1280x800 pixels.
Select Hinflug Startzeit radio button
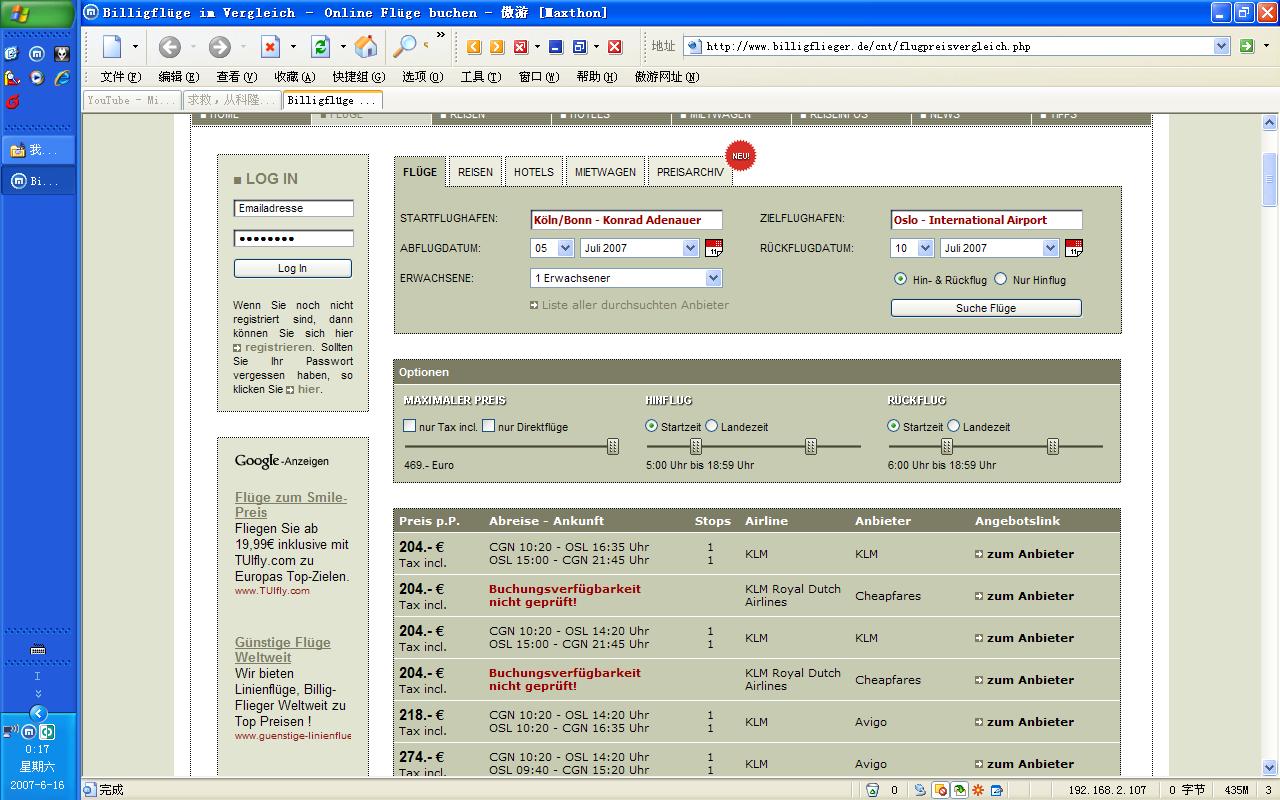[652, 426]
